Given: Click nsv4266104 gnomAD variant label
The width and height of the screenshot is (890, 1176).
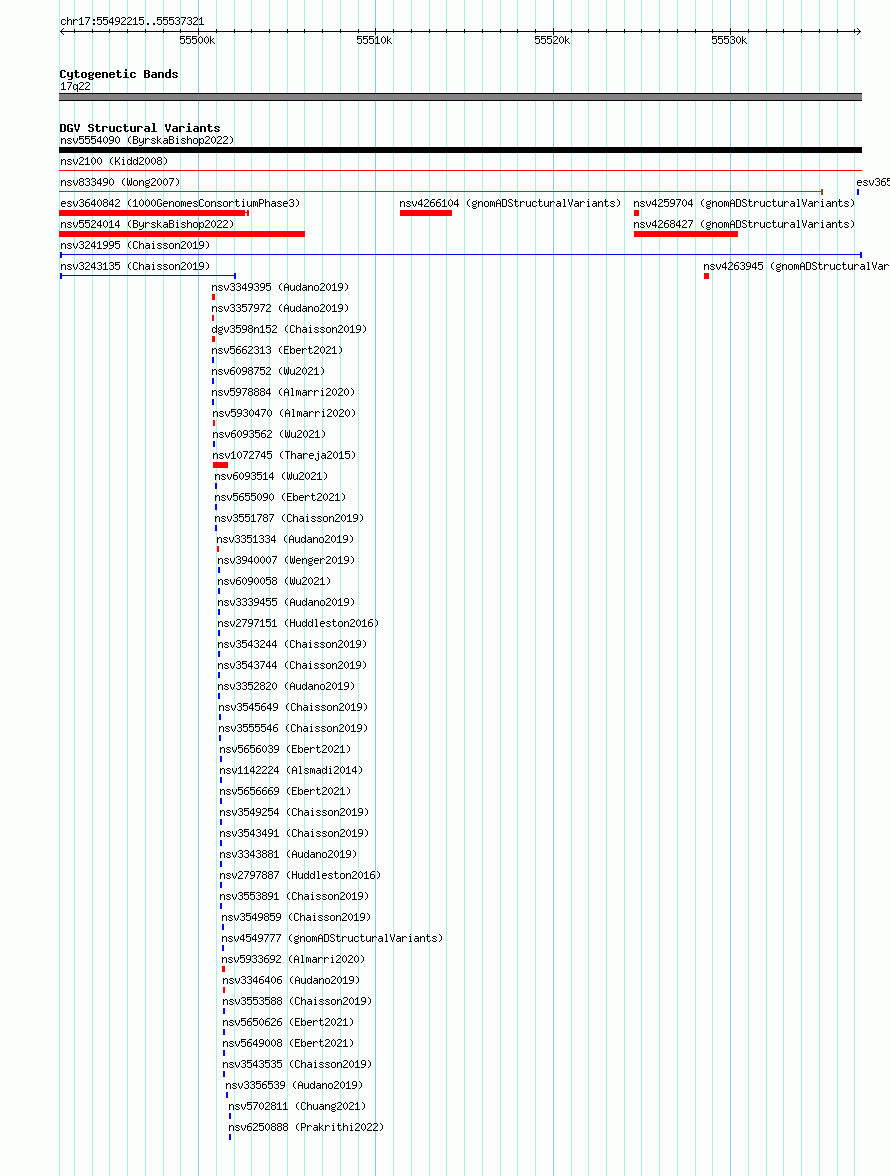Looking at the screenshot, I should point(510,203).
